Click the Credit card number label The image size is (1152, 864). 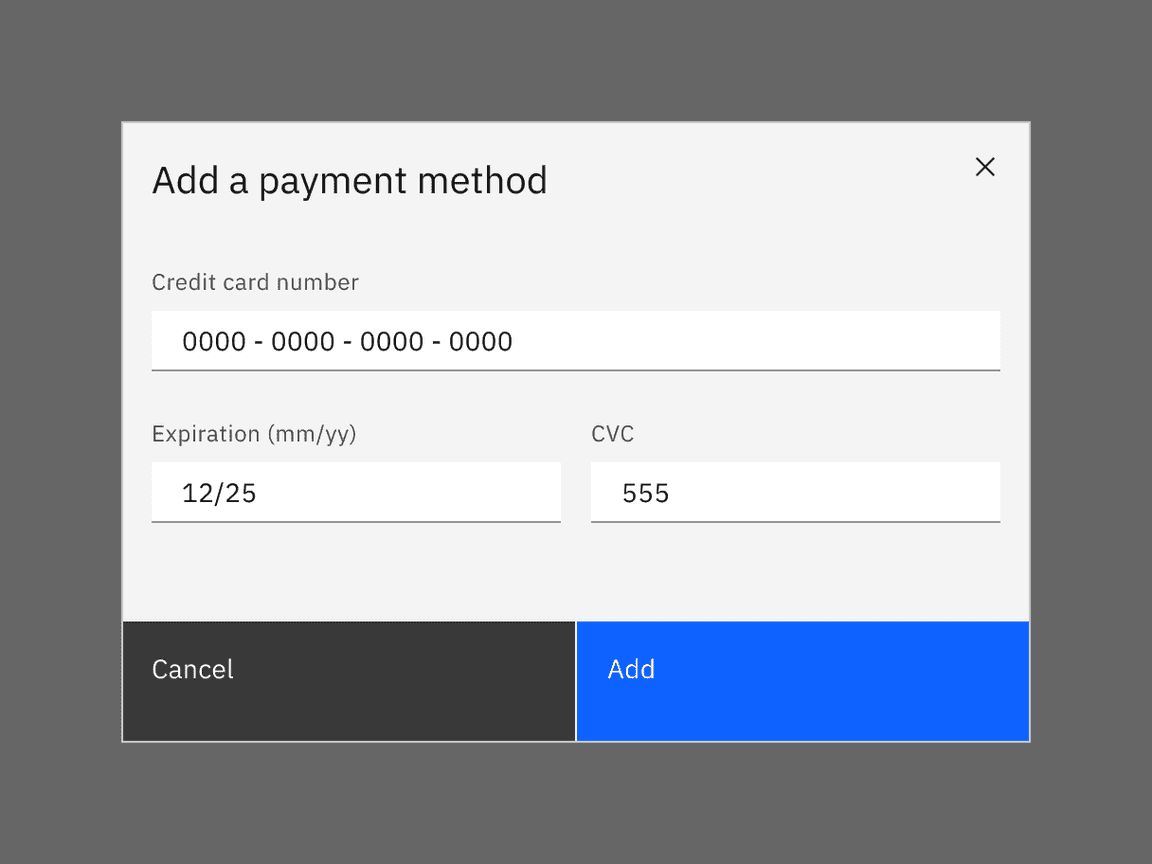[255, 282]
